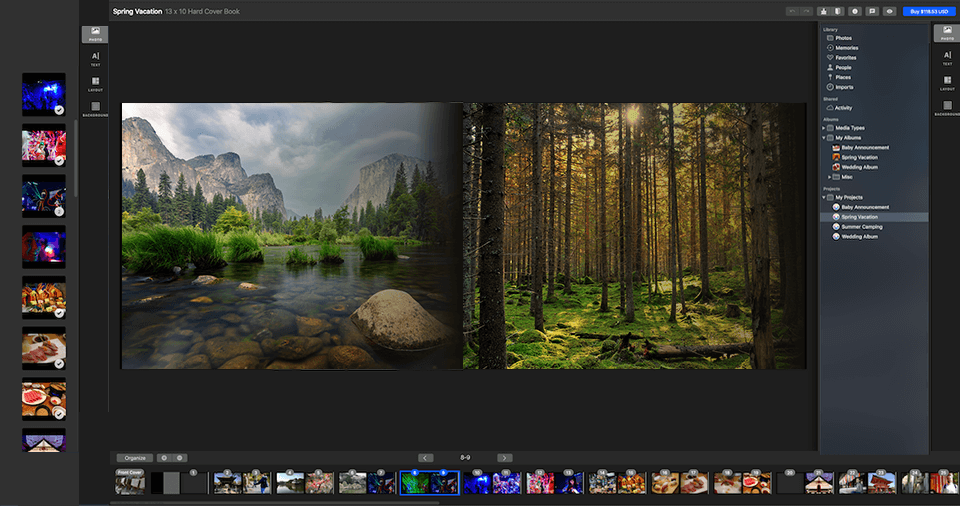Click the toolbar icon right of Redo
The image size is (960, 506).
click(823, 11)
